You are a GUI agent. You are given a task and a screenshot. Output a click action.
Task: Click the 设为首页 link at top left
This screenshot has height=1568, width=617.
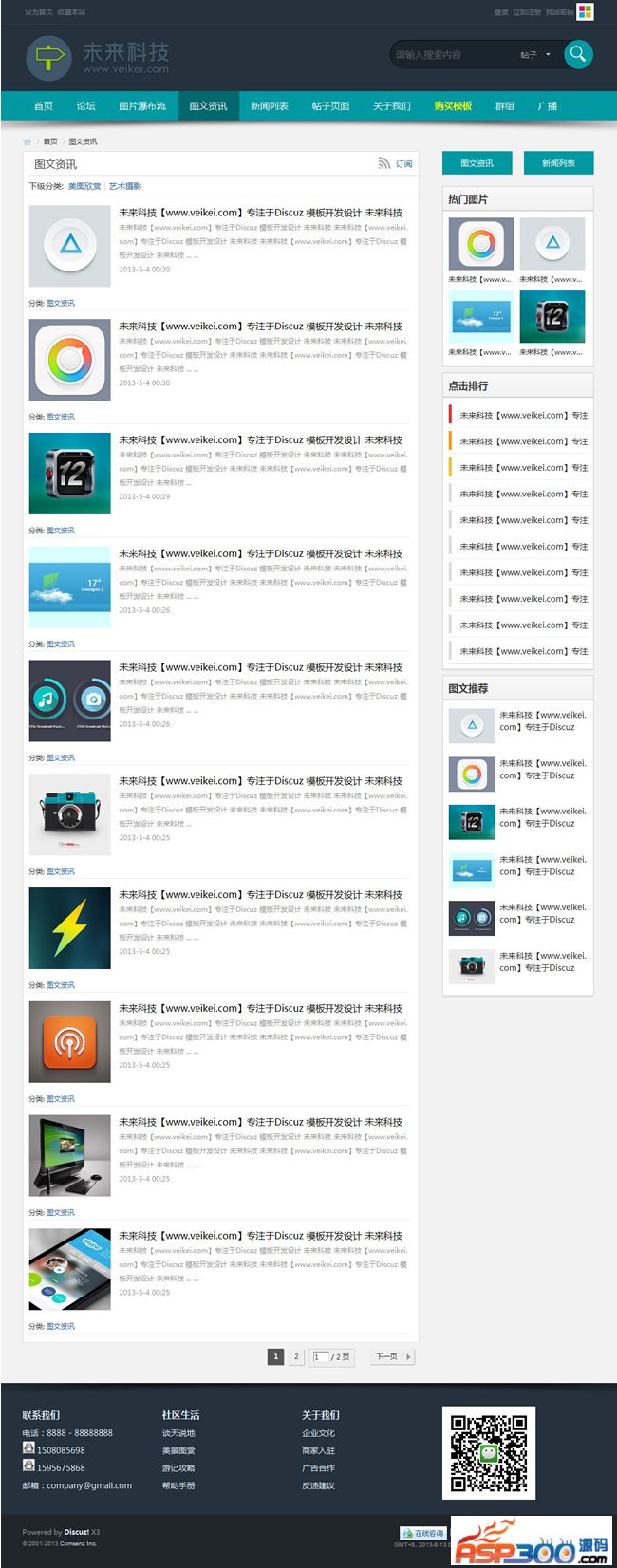point(38,12)
